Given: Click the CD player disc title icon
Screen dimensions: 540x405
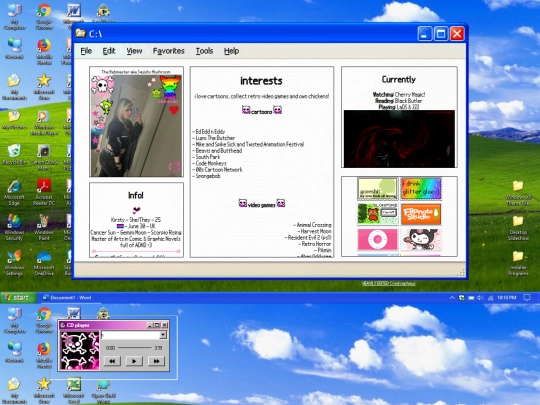Looking at the screenshot, I should [x=63, y=325].
